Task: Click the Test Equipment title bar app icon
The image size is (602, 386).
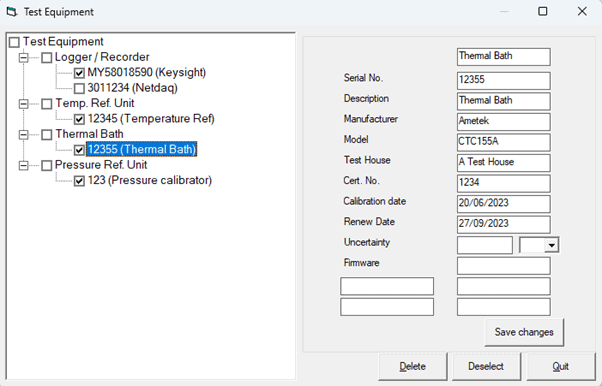Action: 12,12
